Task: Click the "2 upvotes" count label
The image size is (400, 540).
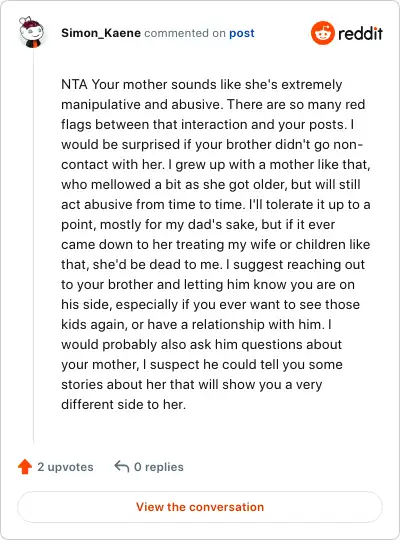Action: coord(65,467)
